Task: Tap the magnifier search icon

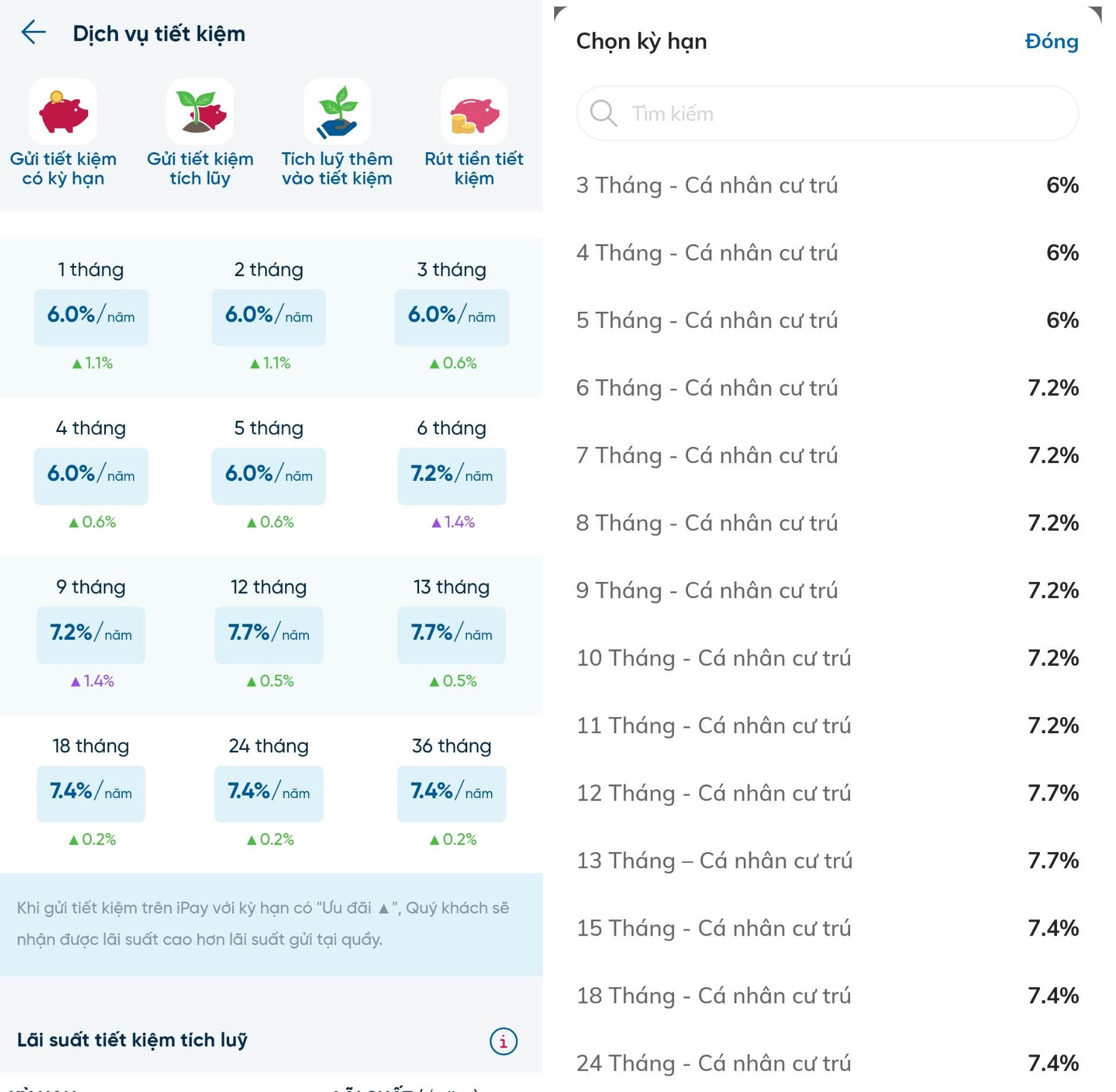Action: point(603,113)
